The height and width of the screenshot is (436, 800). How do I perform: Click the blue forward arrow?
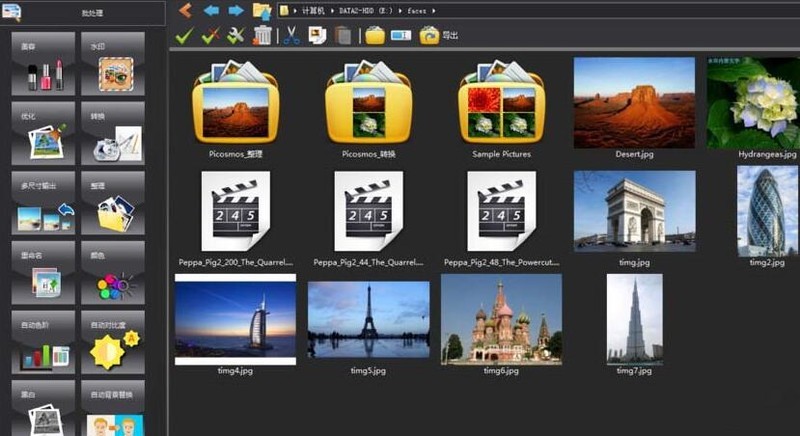pos(236,11)
